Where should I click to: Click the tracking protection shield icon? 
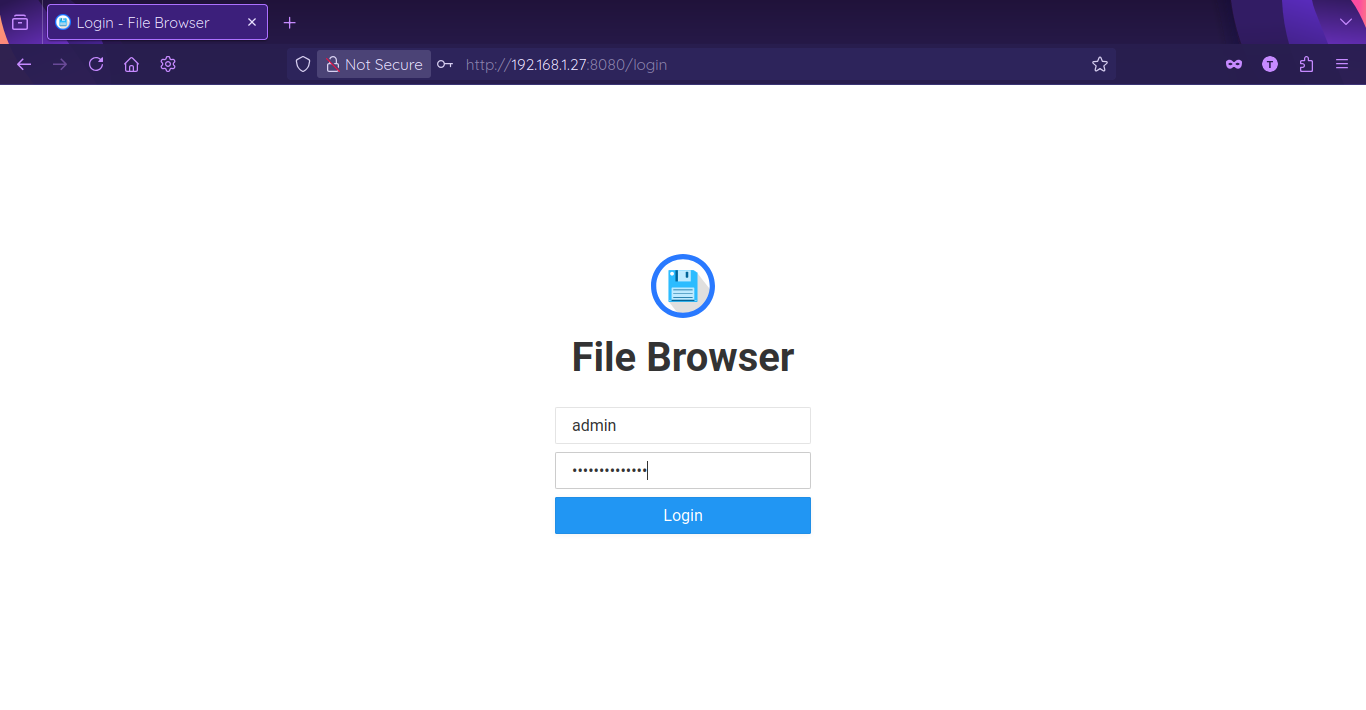coord(303,64)
